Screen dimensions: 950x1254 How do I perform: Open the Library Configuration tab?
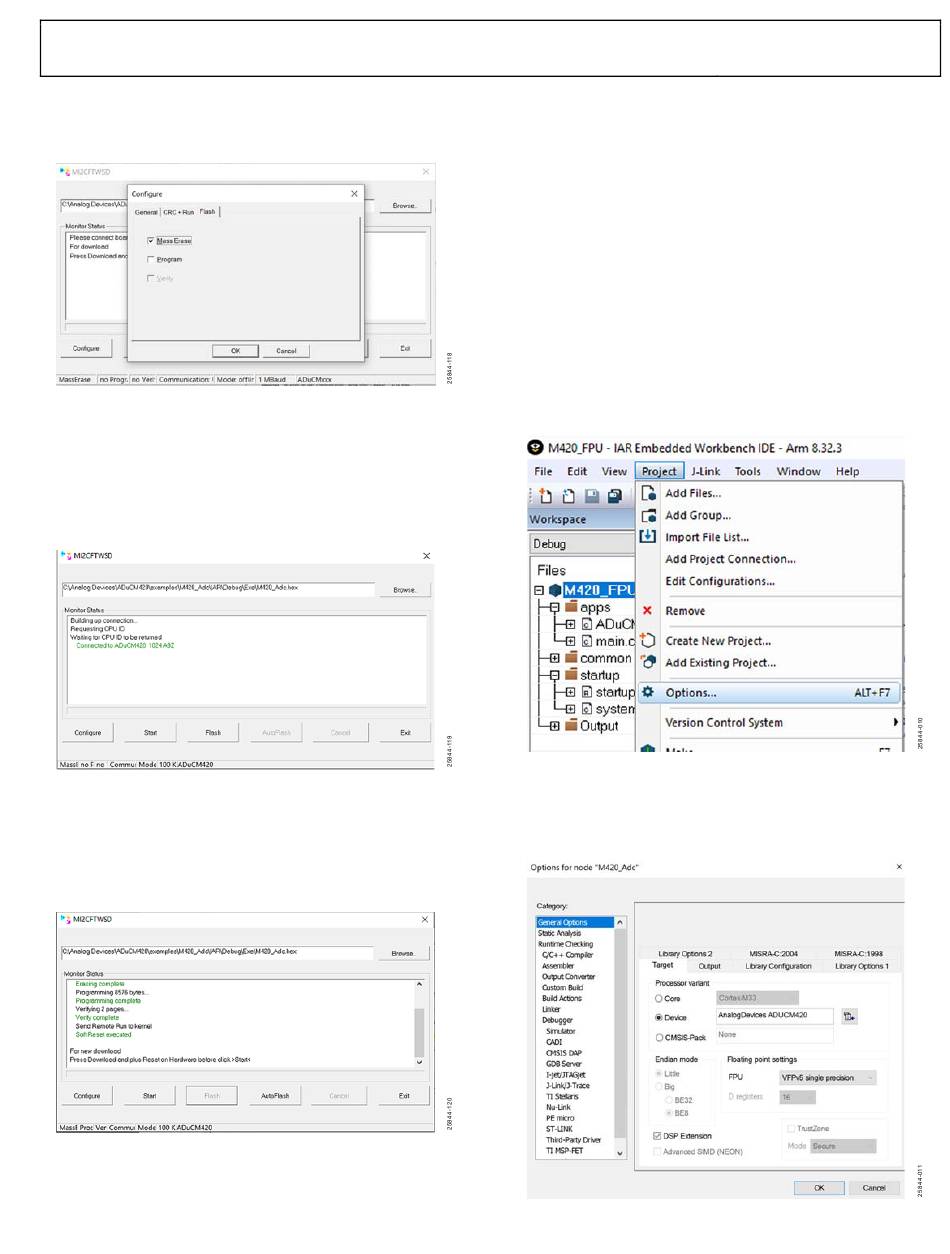tap(778, 966)
